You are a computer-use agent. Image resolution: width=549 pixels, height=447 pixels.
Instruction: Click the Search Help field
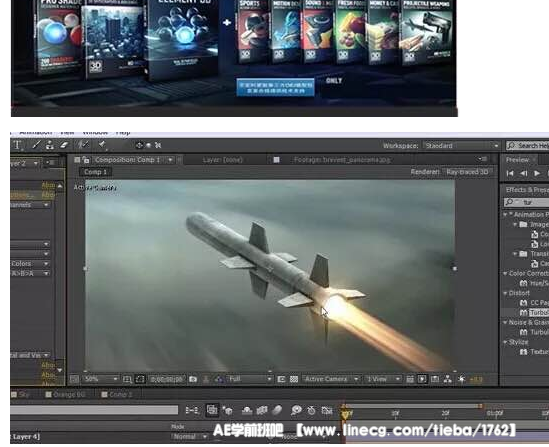click(527, 146)
